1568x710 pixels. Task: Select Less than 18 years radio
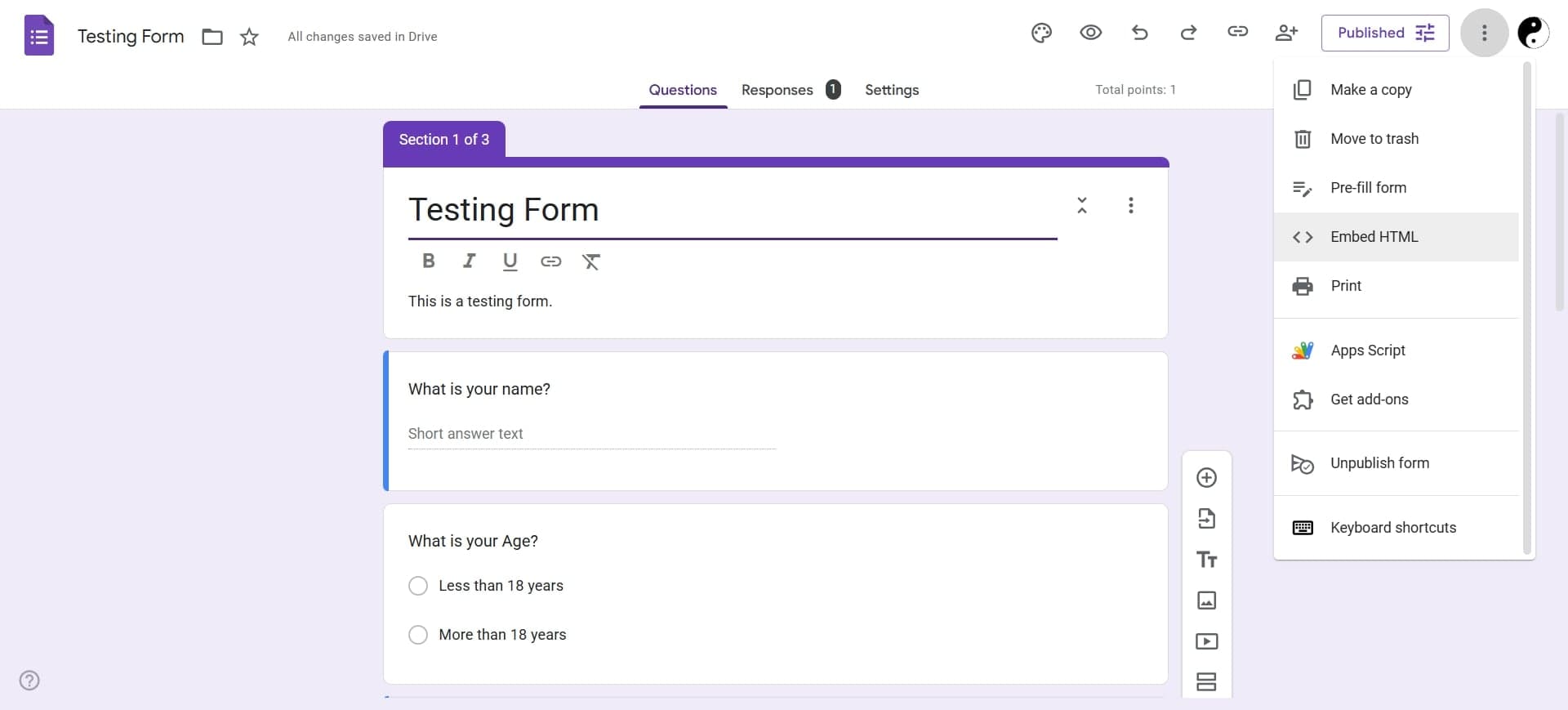click(418, 586)
